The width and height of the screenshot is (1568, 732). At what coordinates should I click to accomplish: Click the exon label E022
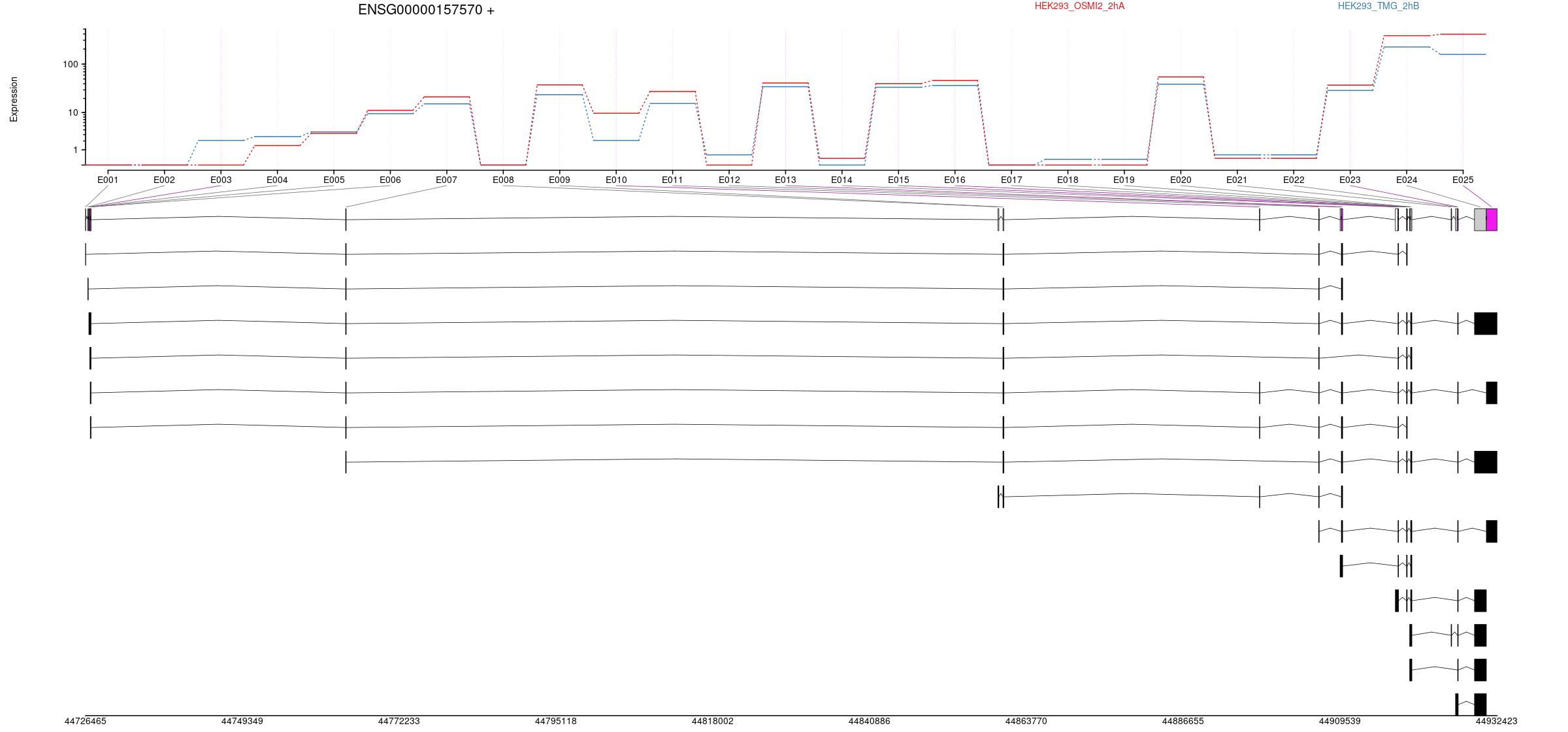(x=1294, y=180)
